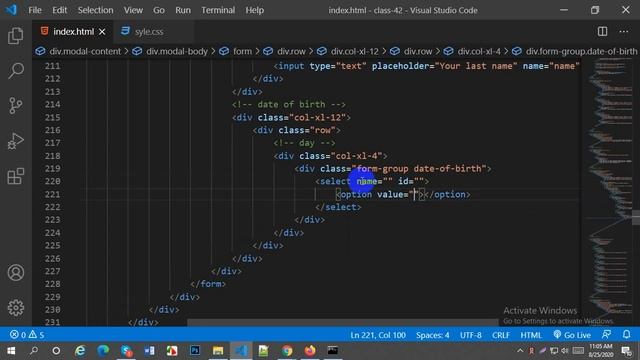
Task: Open the Explorer view in activity bar
Action: click(16, 36)
